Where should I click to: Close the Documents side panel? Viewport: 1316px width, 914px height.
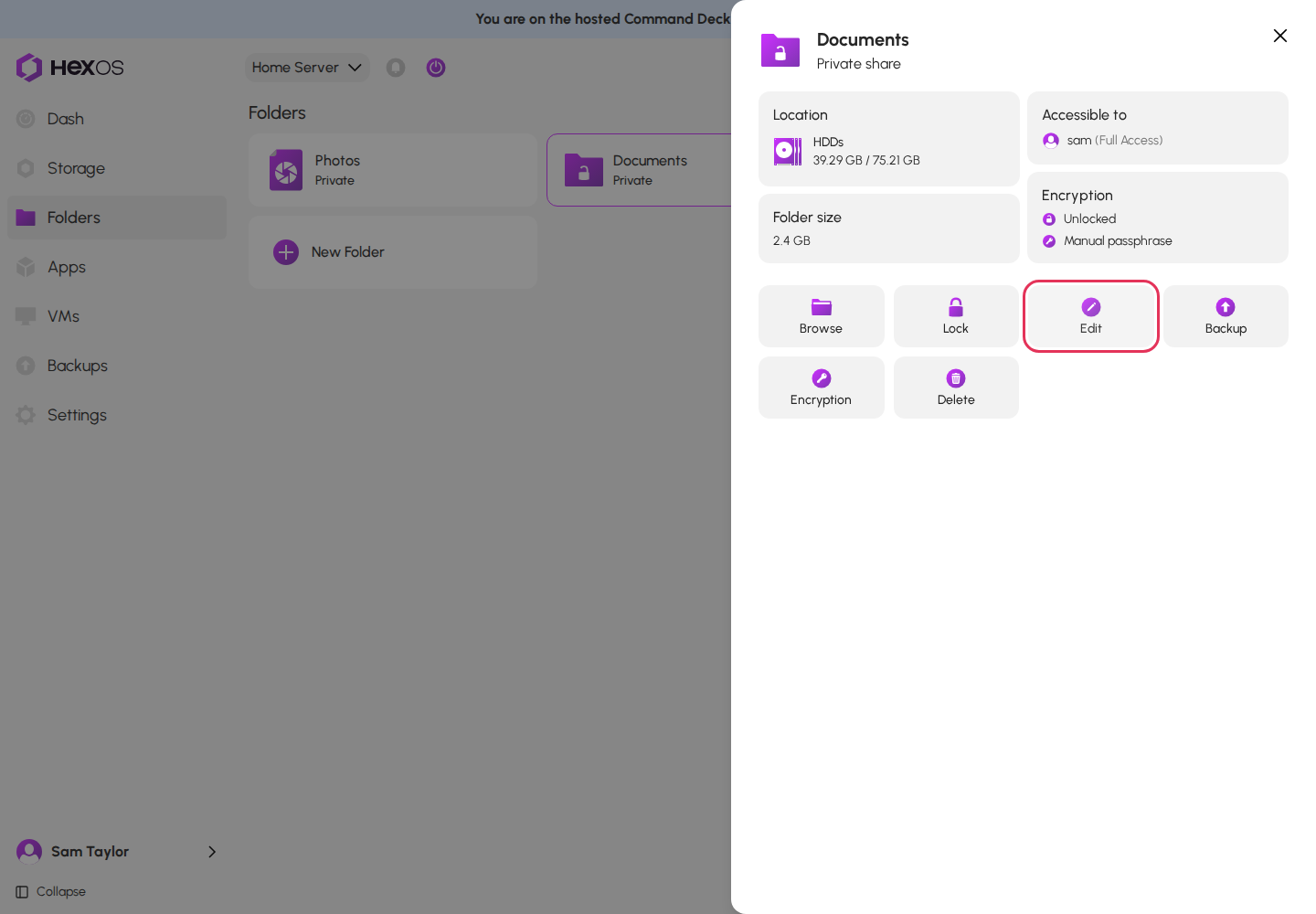click(x=1279, y=36)
